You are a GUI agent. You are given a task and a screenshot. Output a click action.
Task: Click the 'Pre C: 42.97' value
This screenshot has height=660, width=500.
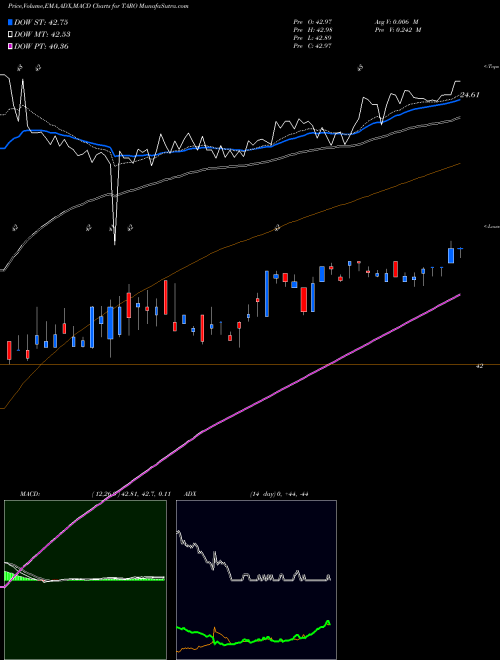313,46
